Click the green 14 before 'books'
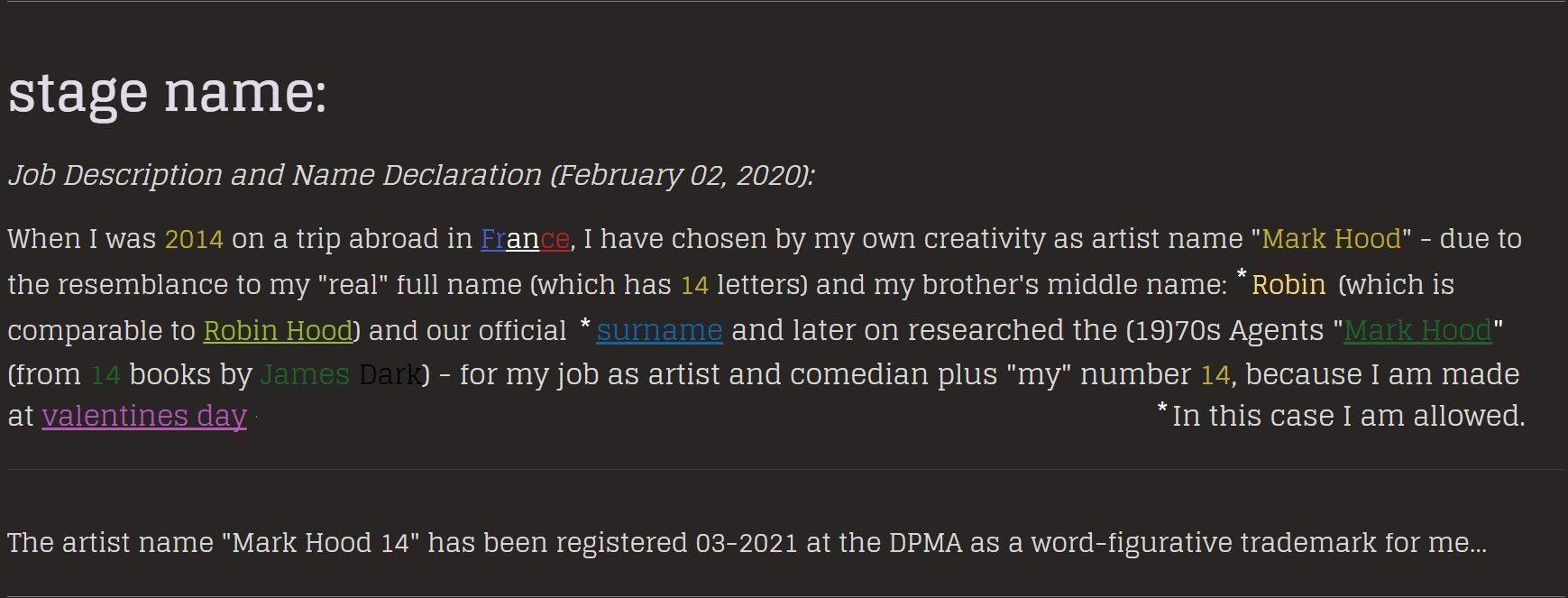The height and width of the screenshot is (598, 1568). [105, 374]
